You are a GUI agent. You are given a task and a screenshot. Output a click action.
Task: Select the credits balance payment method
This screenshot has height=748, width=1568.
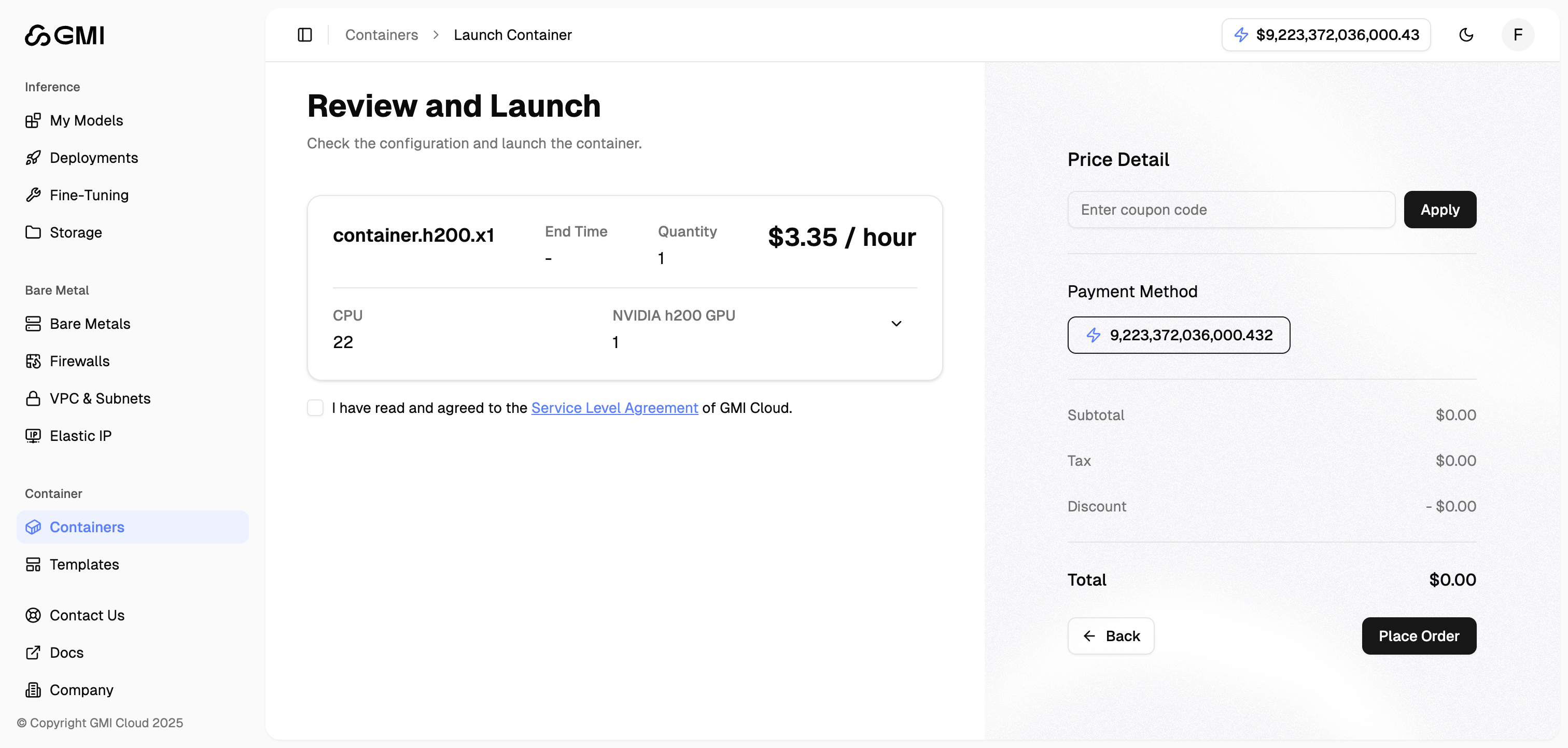point(1179,335)
